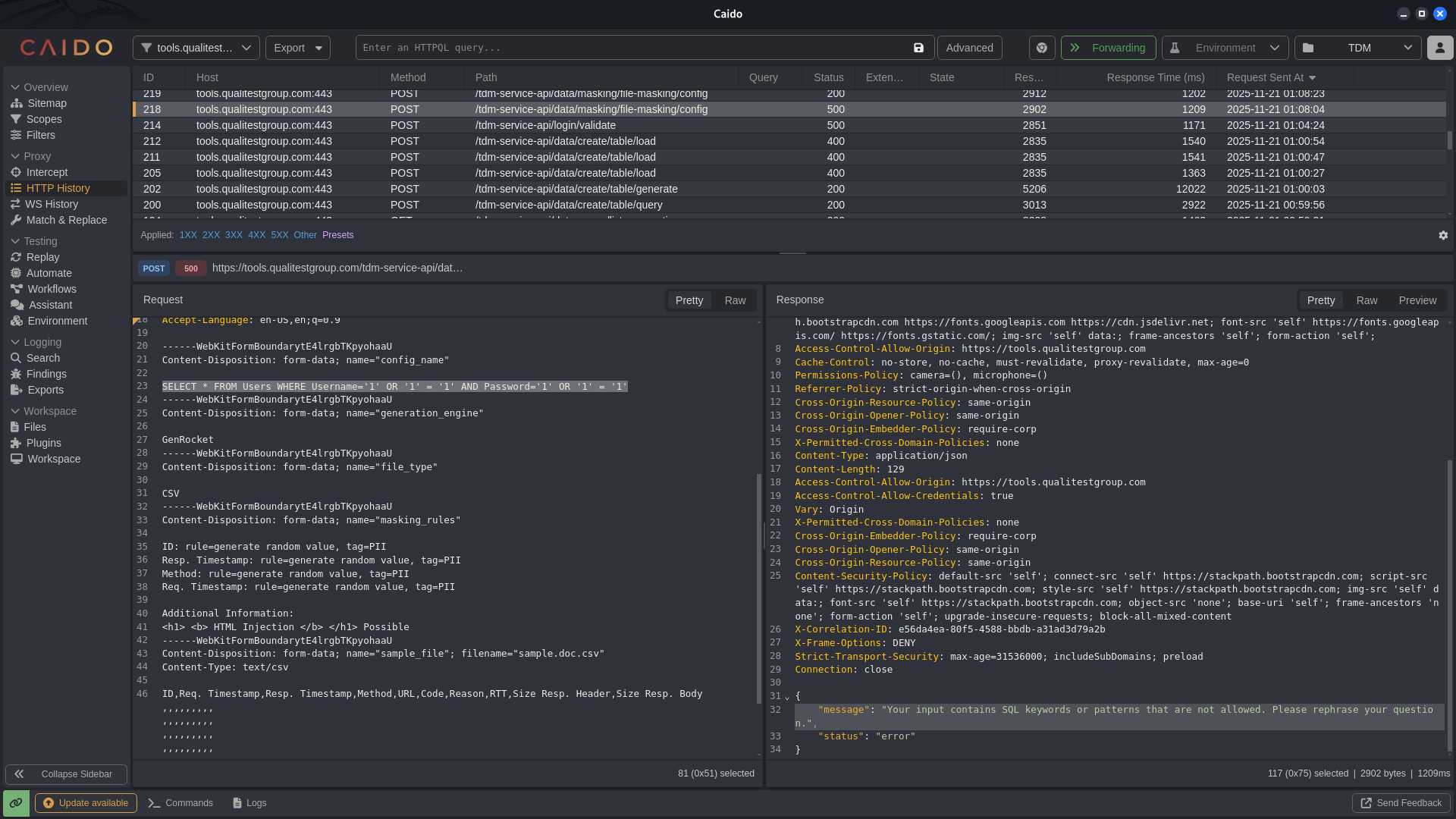The width and height of the screenshot is (1456, 819).
Task: Click the Update available button
Action: [x=86, y=803]
